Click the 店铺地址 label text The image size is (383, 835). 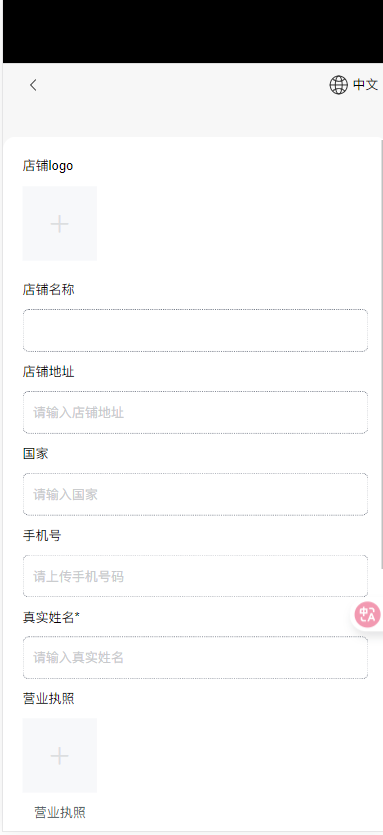click(48, 372)
